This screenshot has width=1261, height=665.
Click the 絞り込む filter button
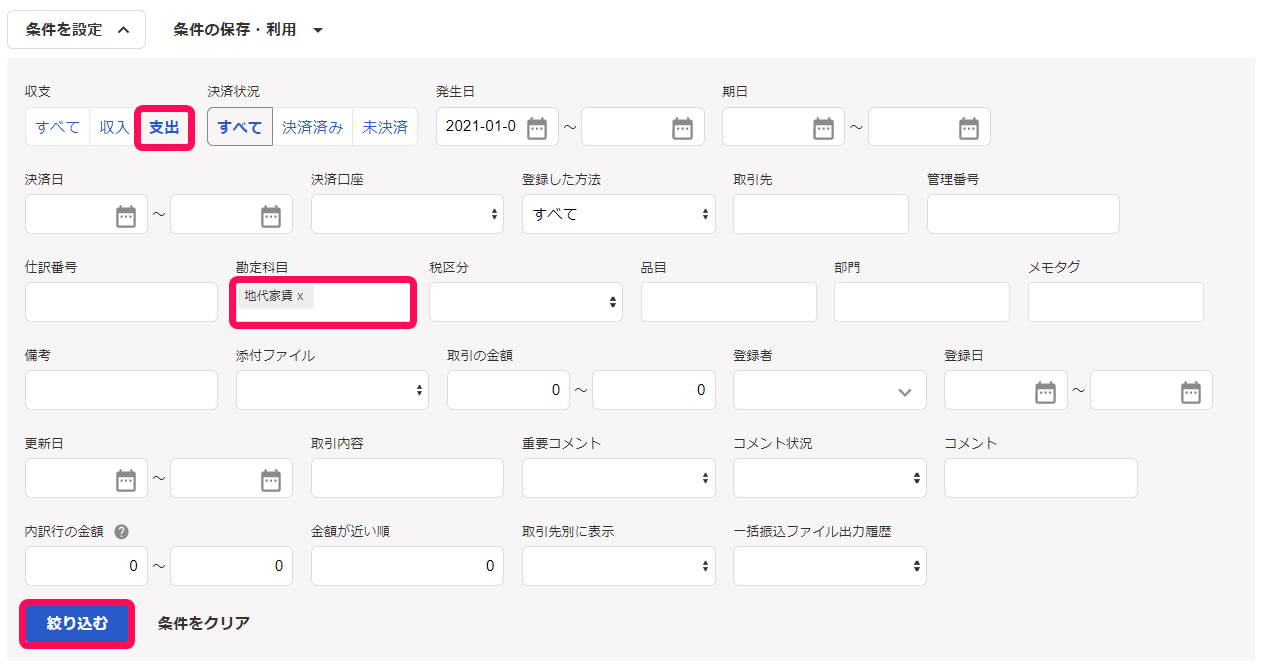point(77,623)
